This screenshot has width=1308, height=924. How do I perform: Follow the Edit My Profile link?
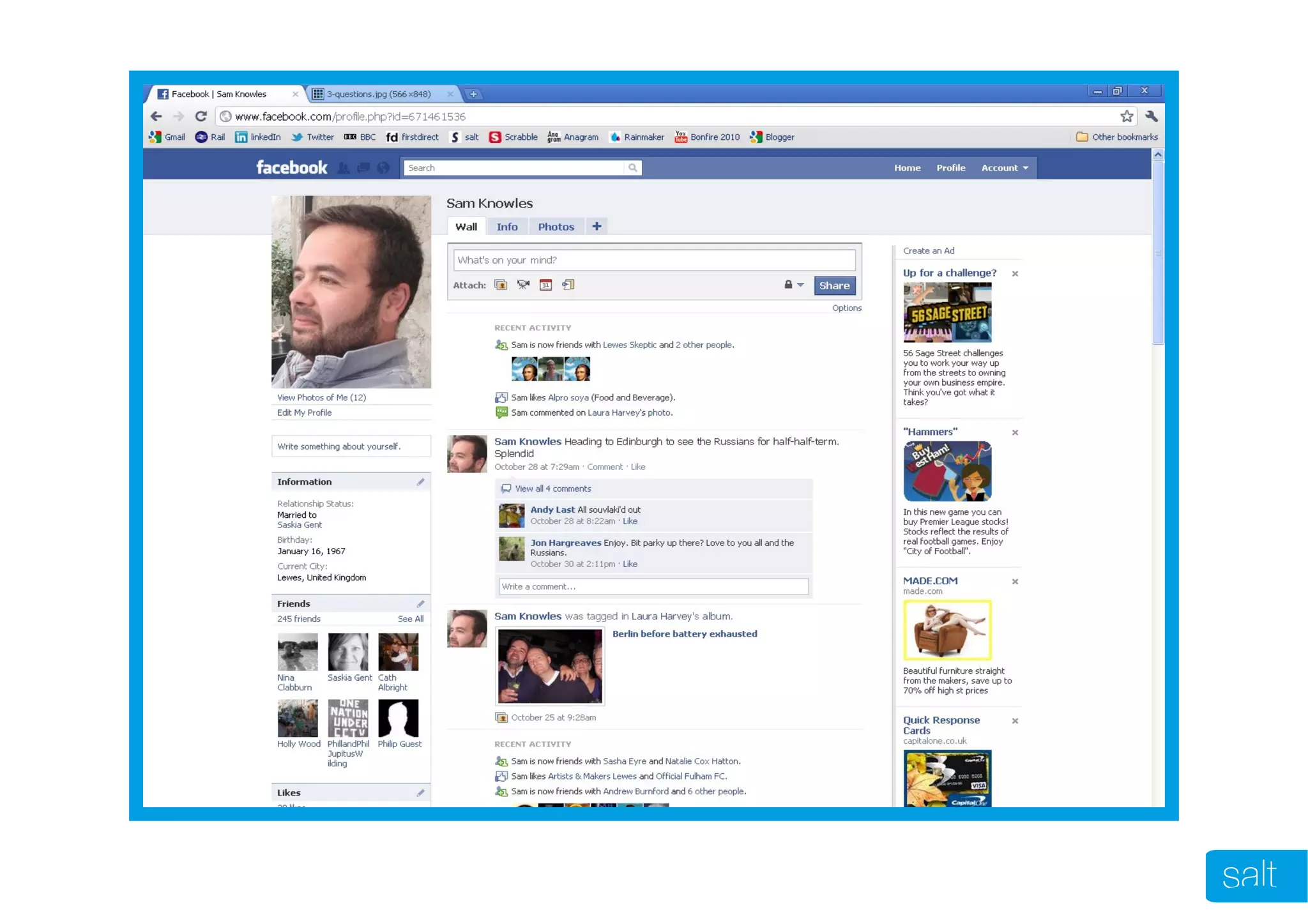coord(304,413)
